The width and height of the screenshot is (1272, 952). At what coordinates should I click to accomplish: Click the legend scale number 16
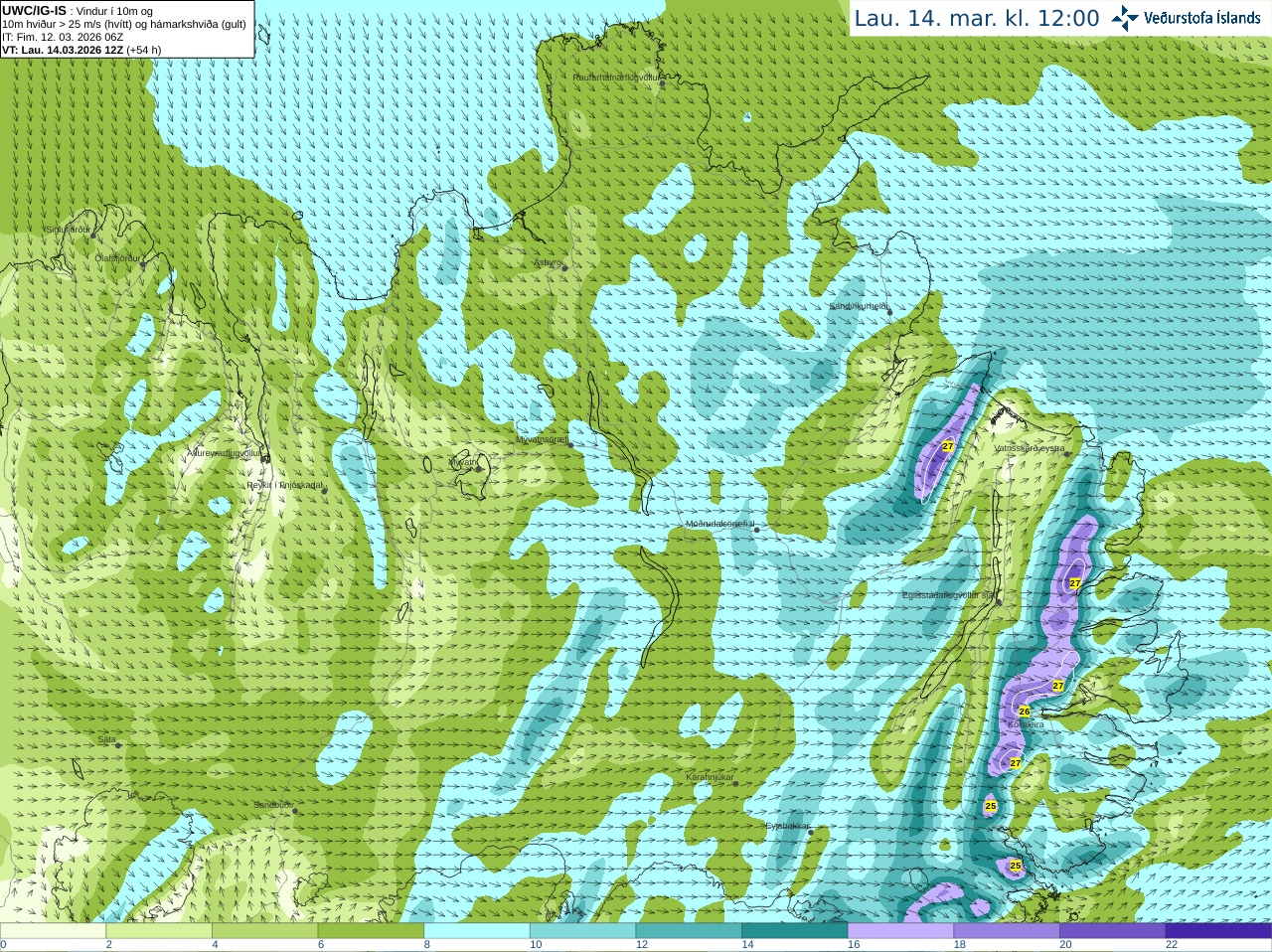(x=854, y=945)
